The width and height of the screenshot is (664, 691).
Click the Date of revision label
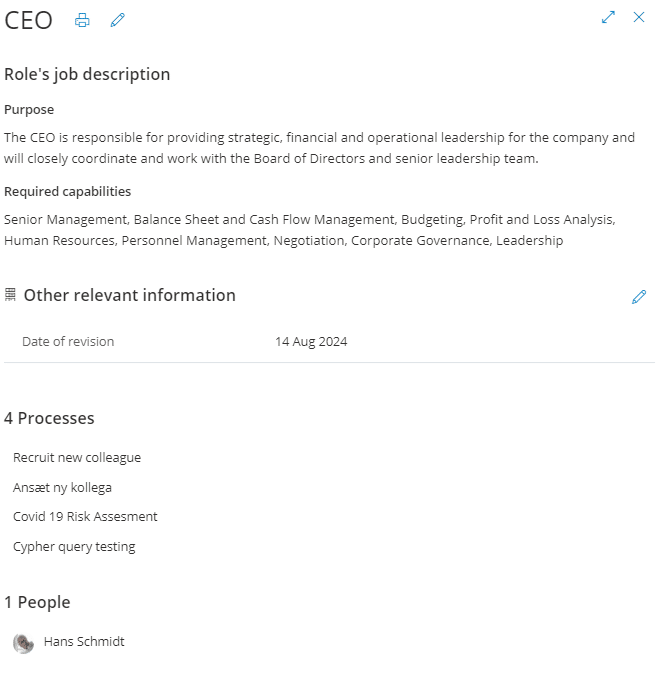click(68, 342)
